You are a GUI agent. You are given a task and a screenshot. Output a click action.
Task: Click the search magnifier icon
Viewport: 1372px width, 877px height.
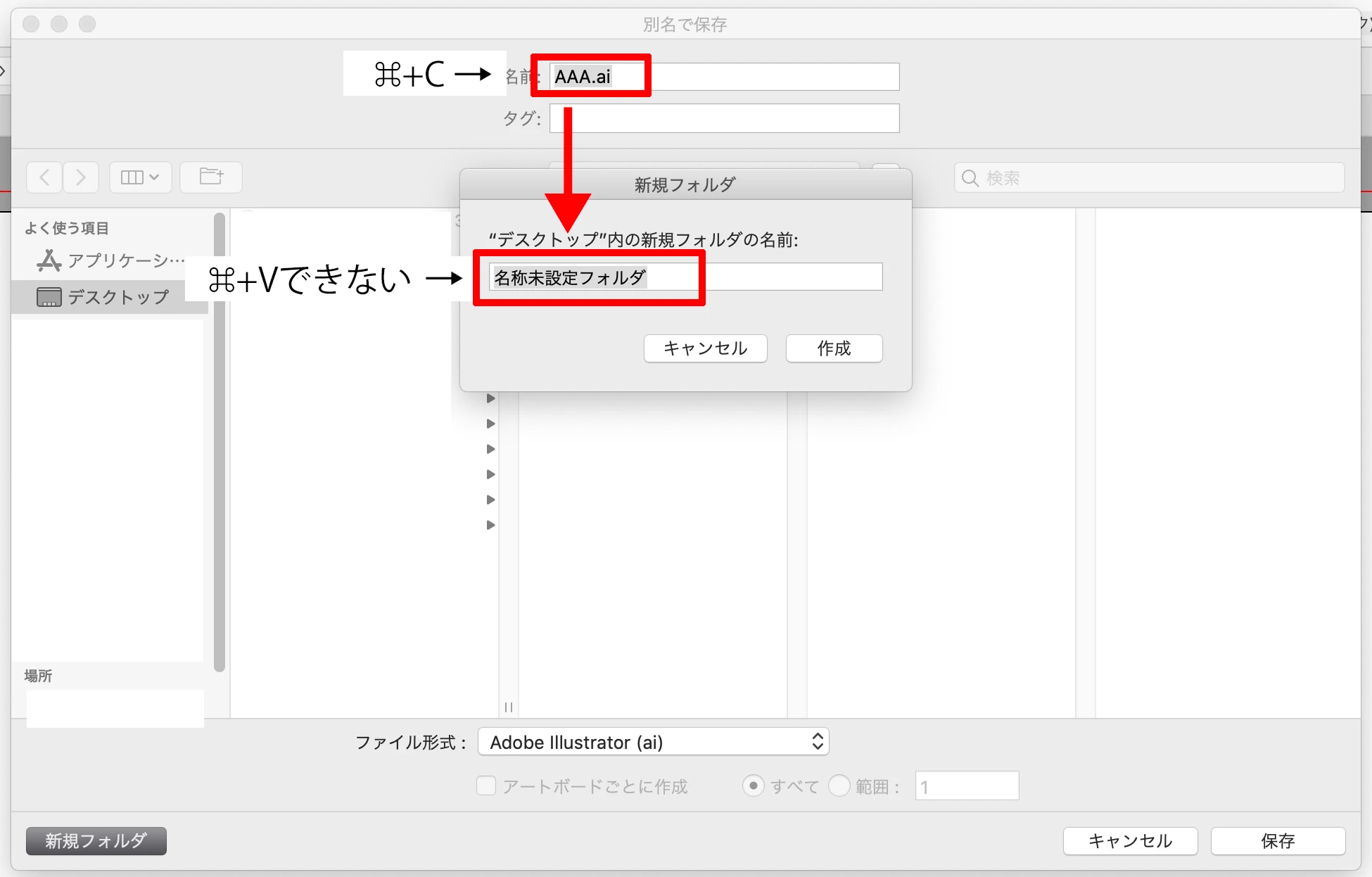(970, 178)
